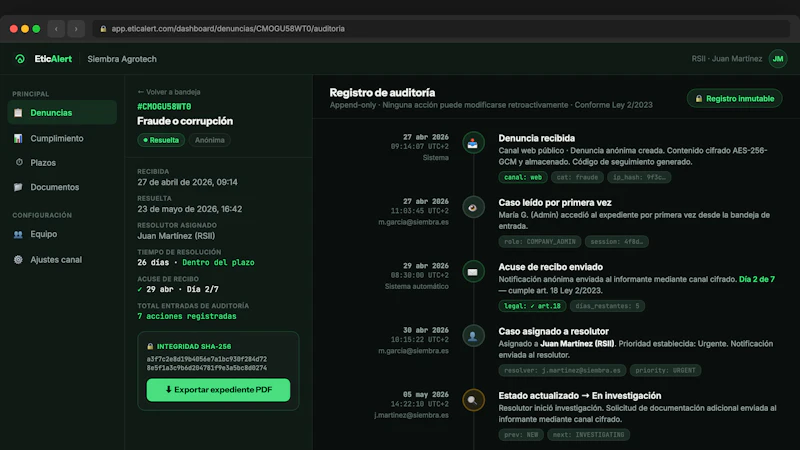Click the 'prev: NEW' tag
Image resolution: width=800 pixels, height=450 pixels.
tap(521, 434)
